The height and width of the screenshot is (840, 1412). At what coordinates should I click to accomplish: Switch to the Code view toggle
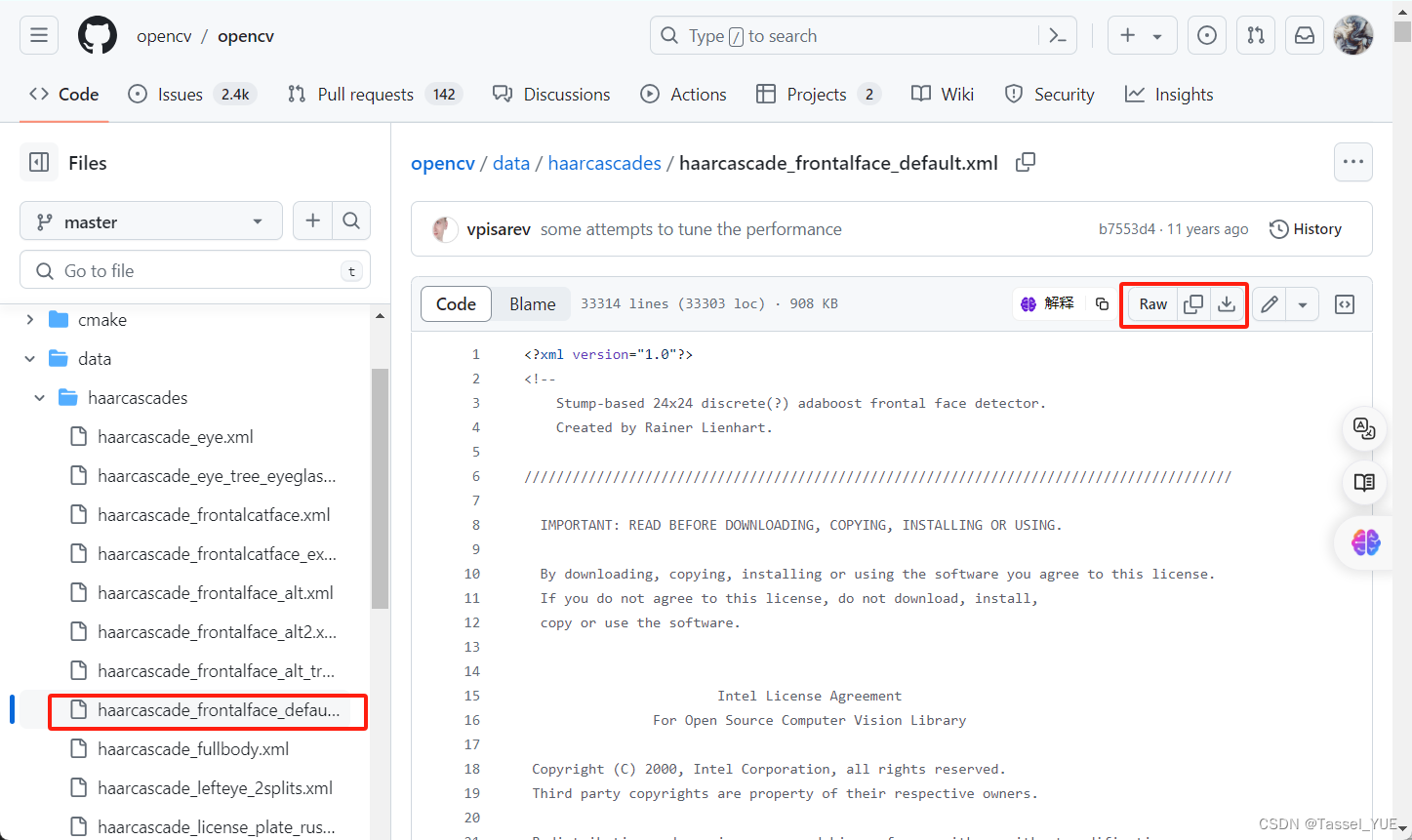tap(456, 303)
